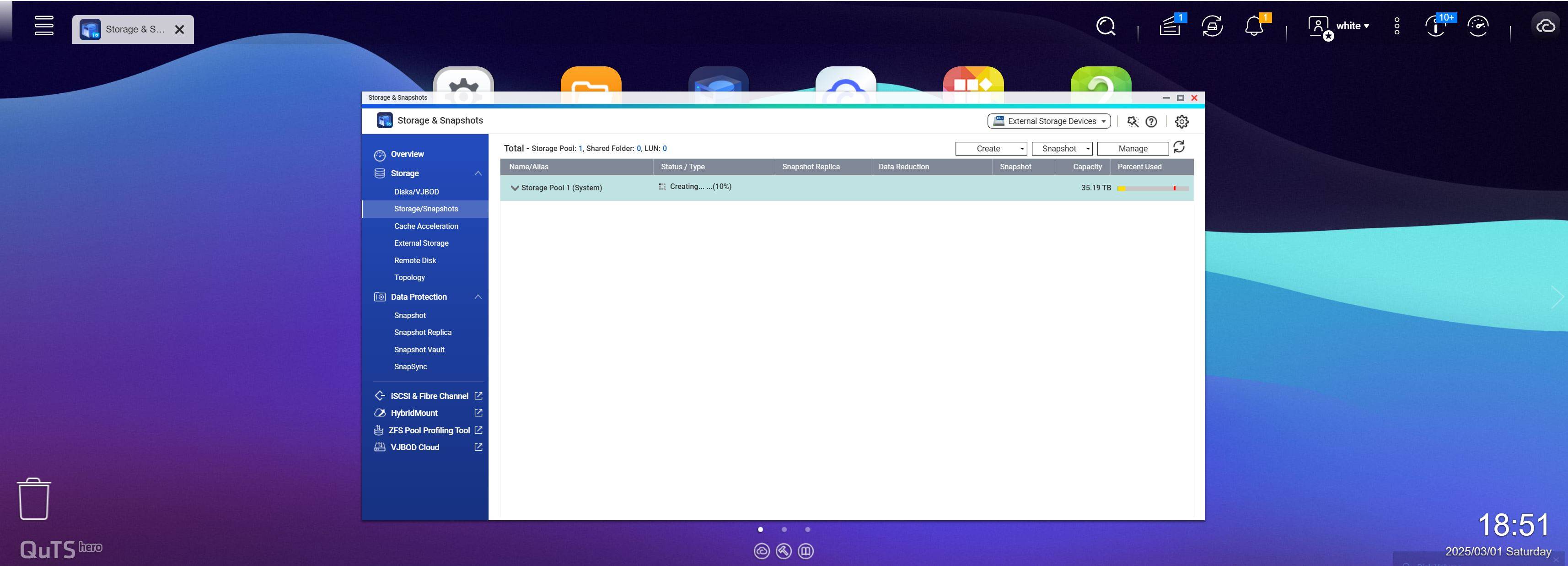The height and width of the screenshot is (566, 1568).
Task: Open Cache Acceleration sidebar item
Action: (x=425, y=226)
